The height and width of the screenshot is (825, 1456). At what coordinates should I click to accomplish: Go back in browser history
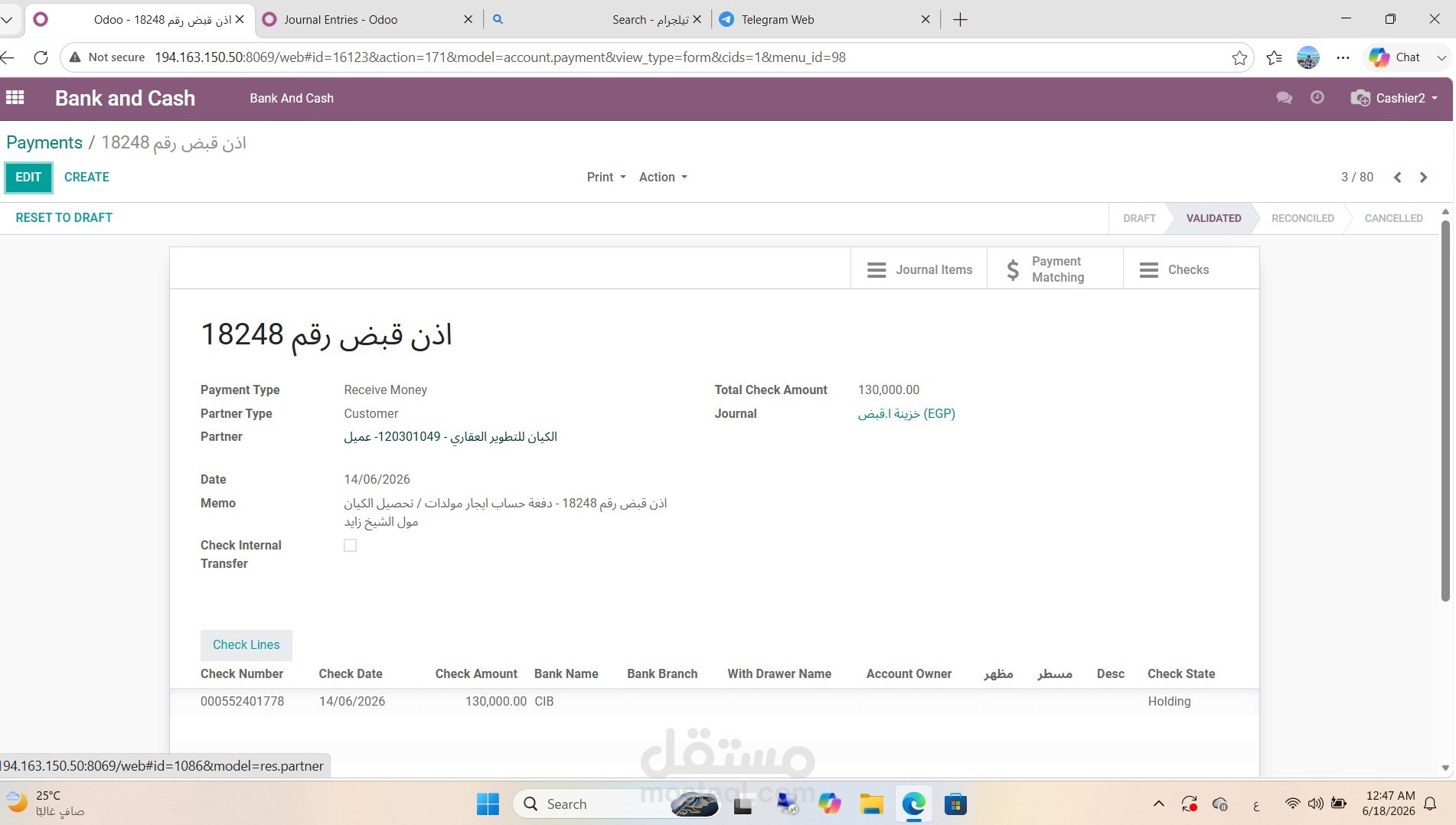[x=8, y=57]
